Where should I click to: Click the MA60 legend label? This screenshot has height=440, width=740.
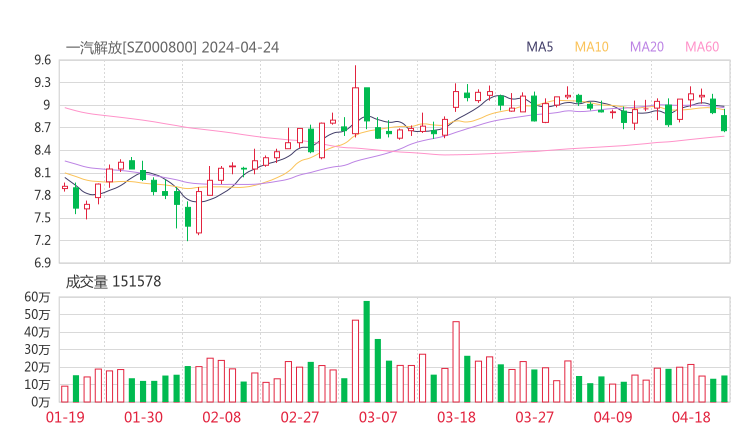[x=702, y=47]
